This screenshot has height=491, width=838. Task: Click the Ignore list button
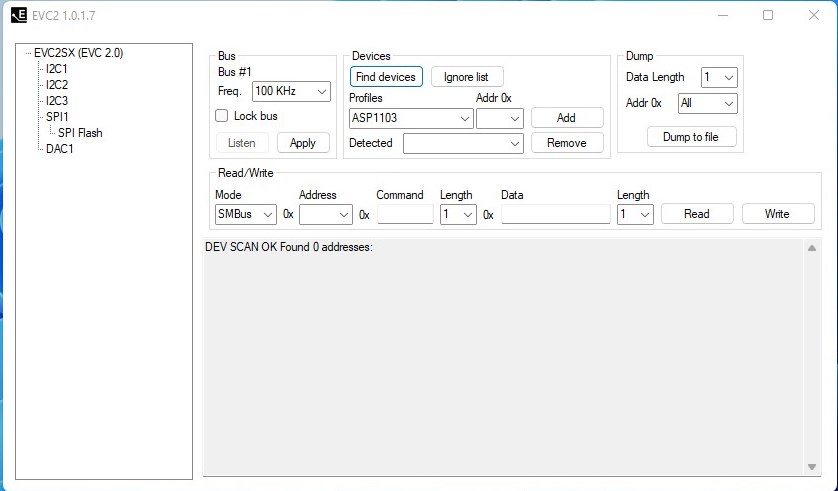pyautogui.click(x=467, y=77)
